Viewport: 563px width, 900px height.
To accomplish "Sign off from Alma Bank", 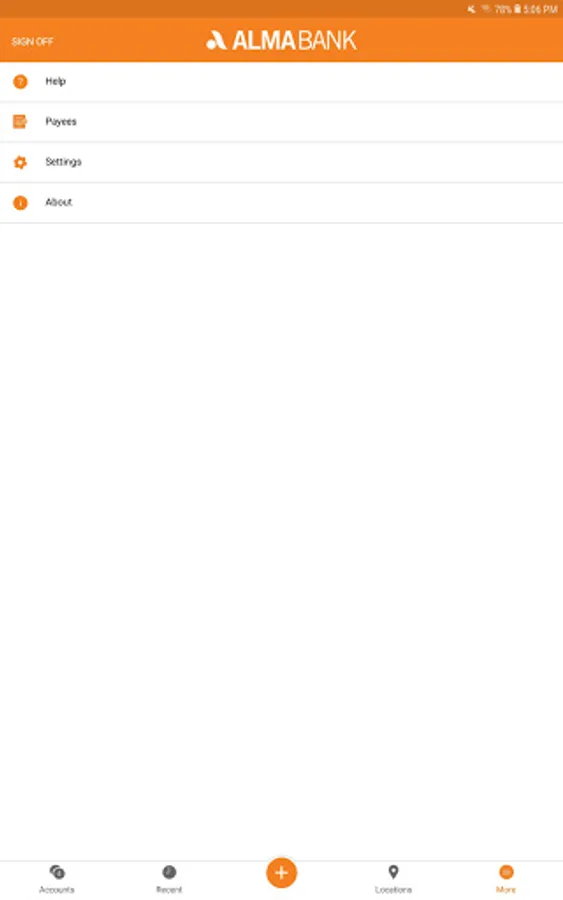I will click(32, 41).
